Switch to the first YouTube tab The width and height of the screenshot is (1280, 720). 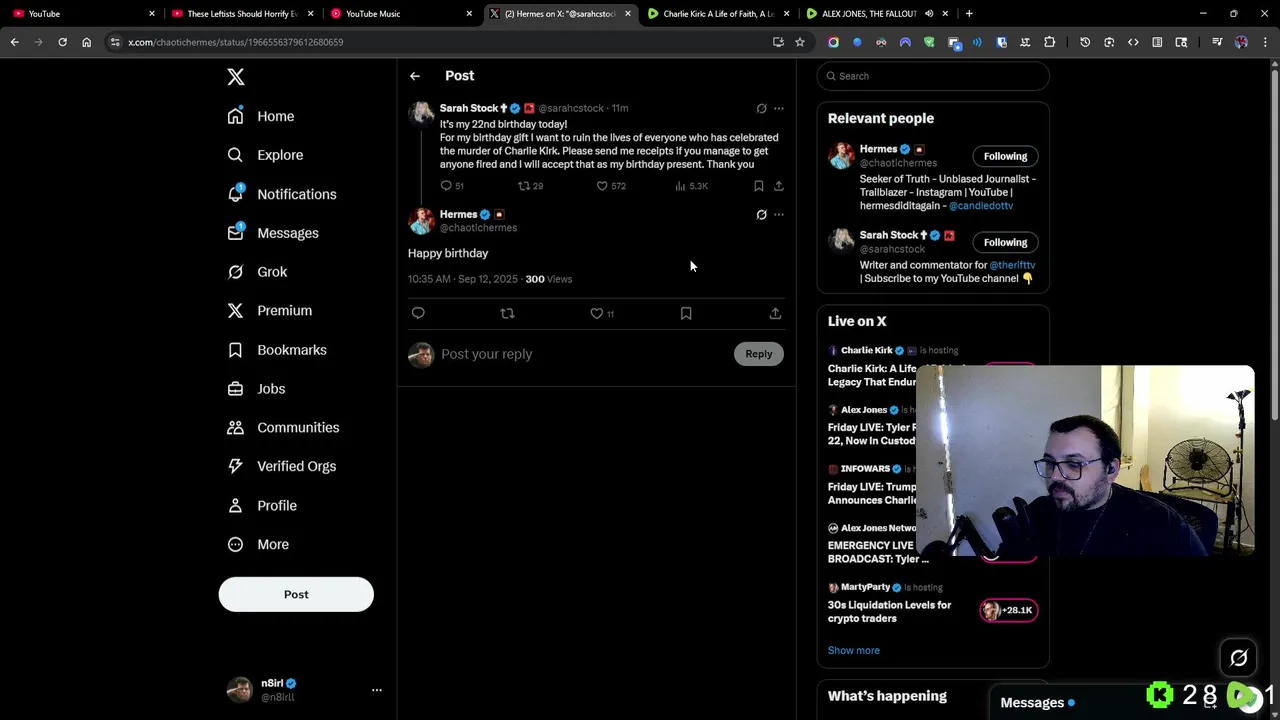coord(83,14)
